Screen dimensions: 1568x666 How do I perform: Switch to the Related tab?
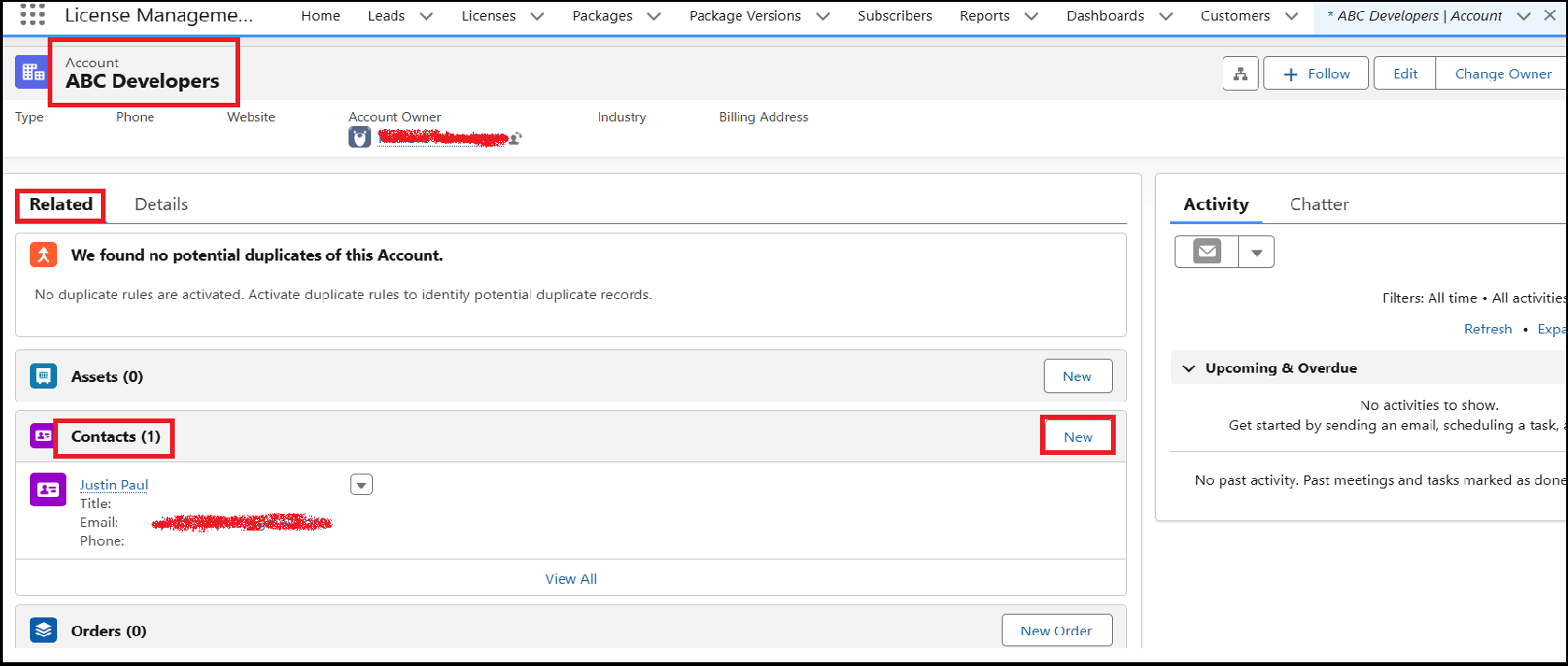click(x=61, y=205)
